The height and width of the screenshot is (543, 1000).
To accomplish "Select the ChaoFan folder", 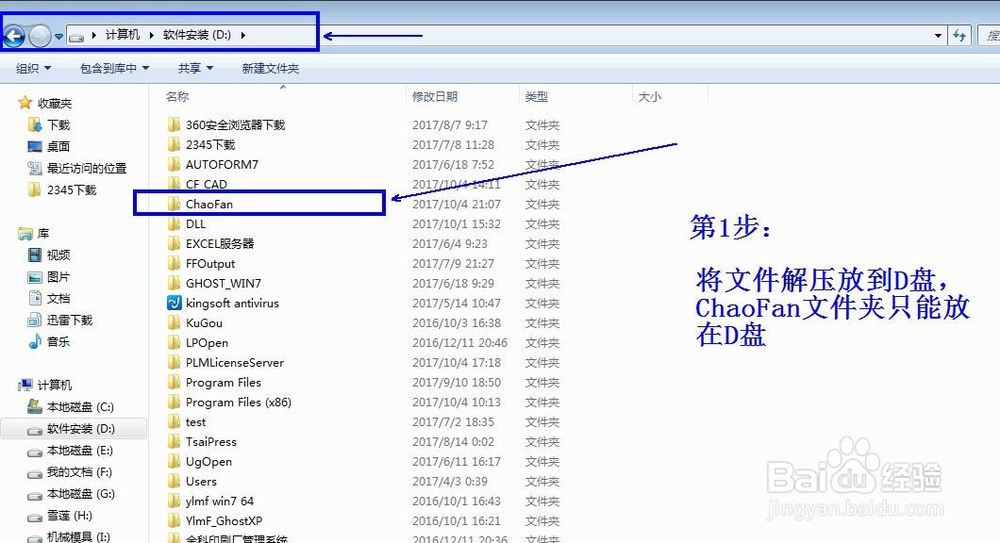I will 209,204.
